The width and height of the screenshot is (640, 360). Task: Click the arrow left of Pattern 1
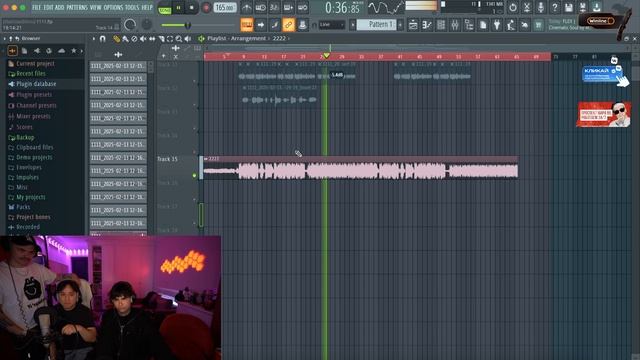pos(353,25)
